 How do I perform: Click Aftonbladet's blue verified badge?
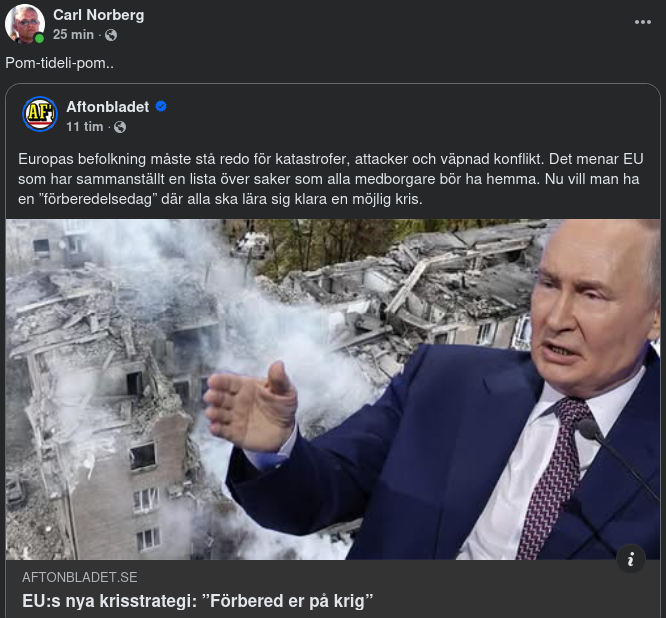point(160,106)
